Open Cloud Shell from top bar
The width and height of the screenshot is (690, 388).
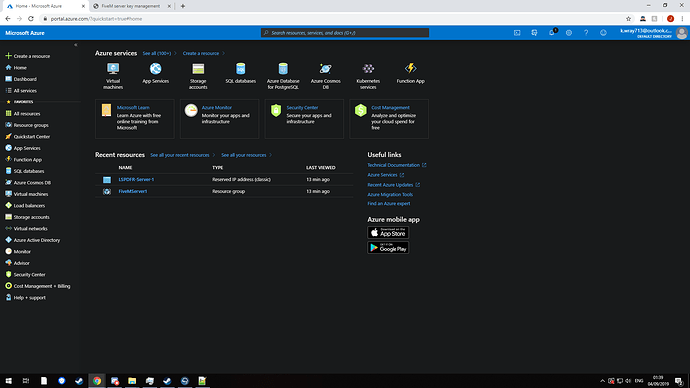(x=517, y=33)
